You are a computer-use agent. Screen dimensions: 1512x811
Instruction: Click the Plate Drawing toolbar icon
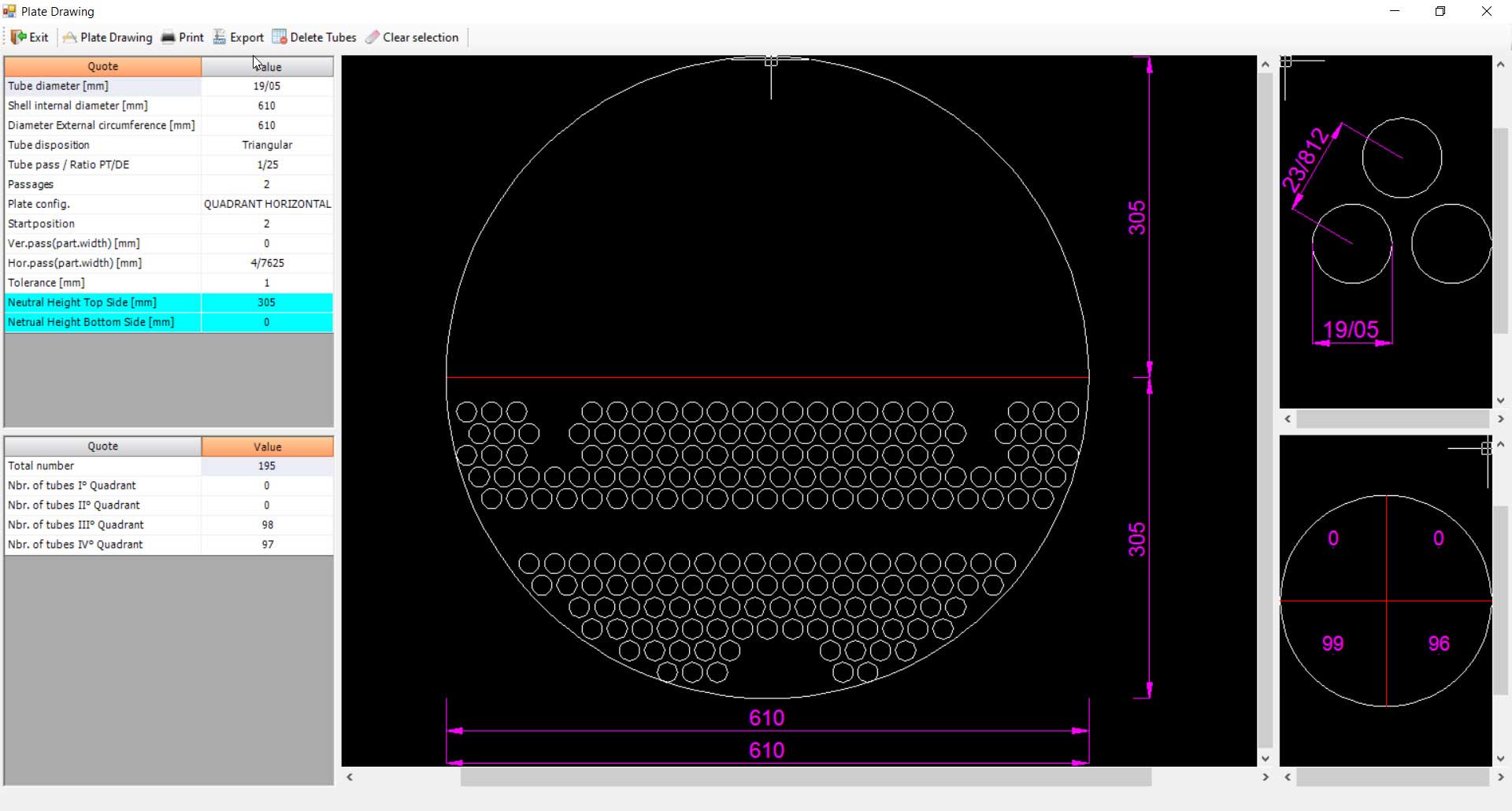pos(69,37)
